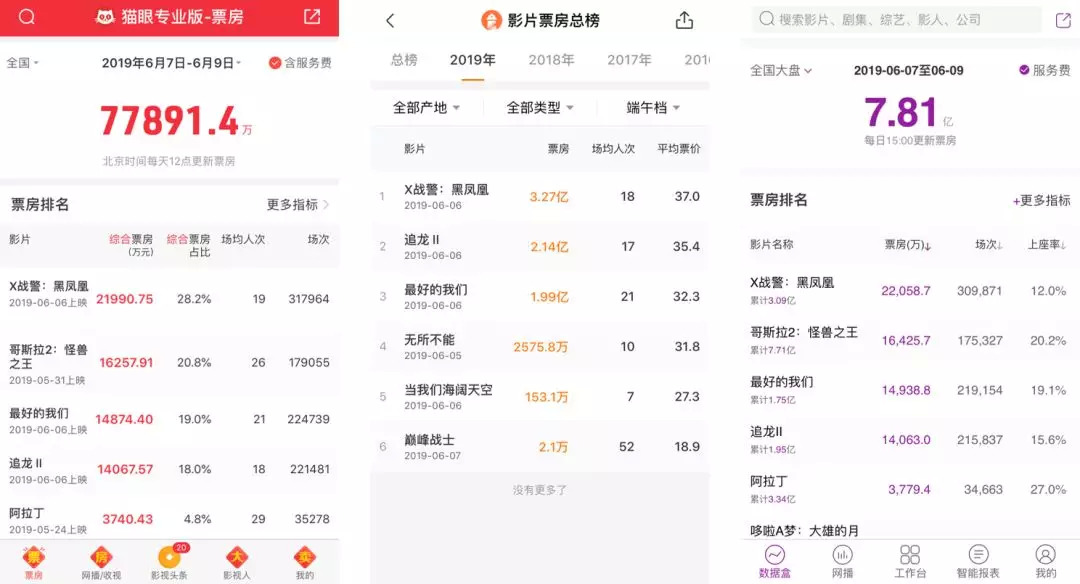
Task: Click the search field 搜索影片、剧集
Action: (x=896, y=19)
